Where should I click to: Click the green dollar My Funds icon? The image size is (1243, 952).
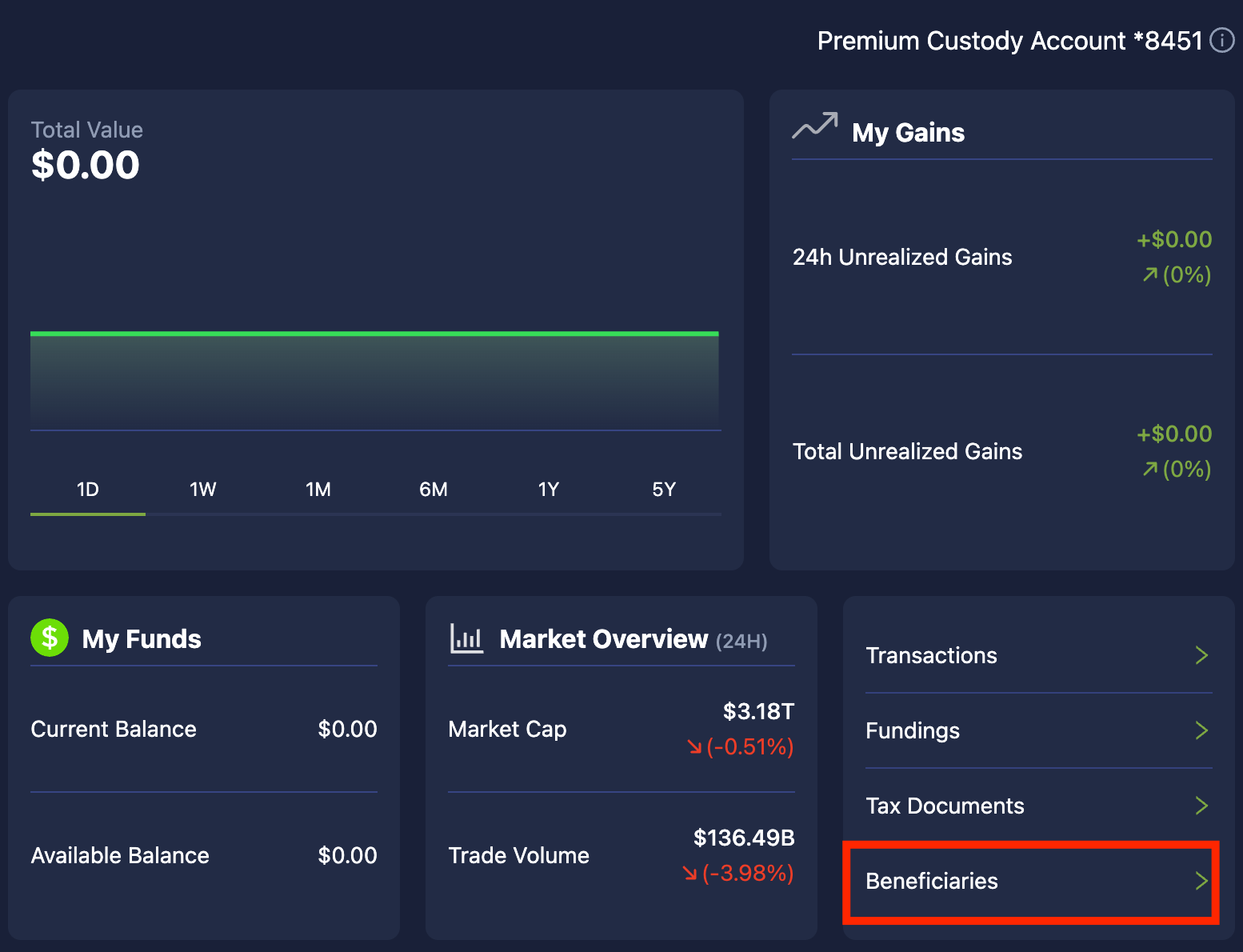click(50, 638)
